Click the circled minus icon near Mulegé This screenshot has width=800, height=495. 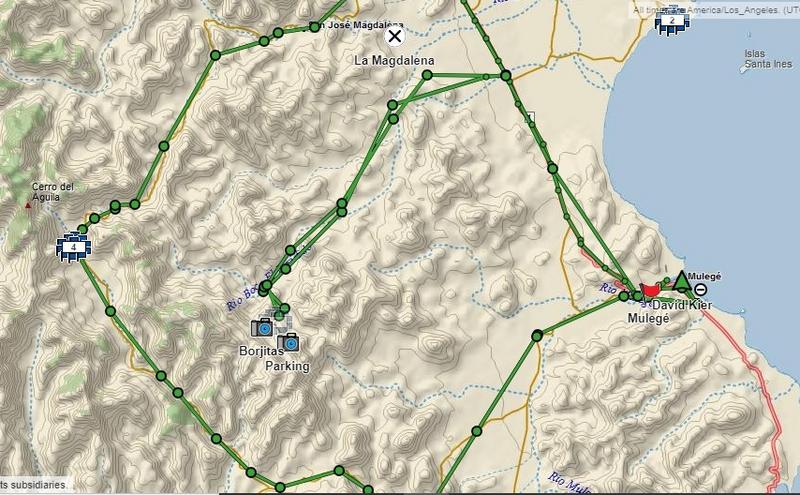[701, 290]
